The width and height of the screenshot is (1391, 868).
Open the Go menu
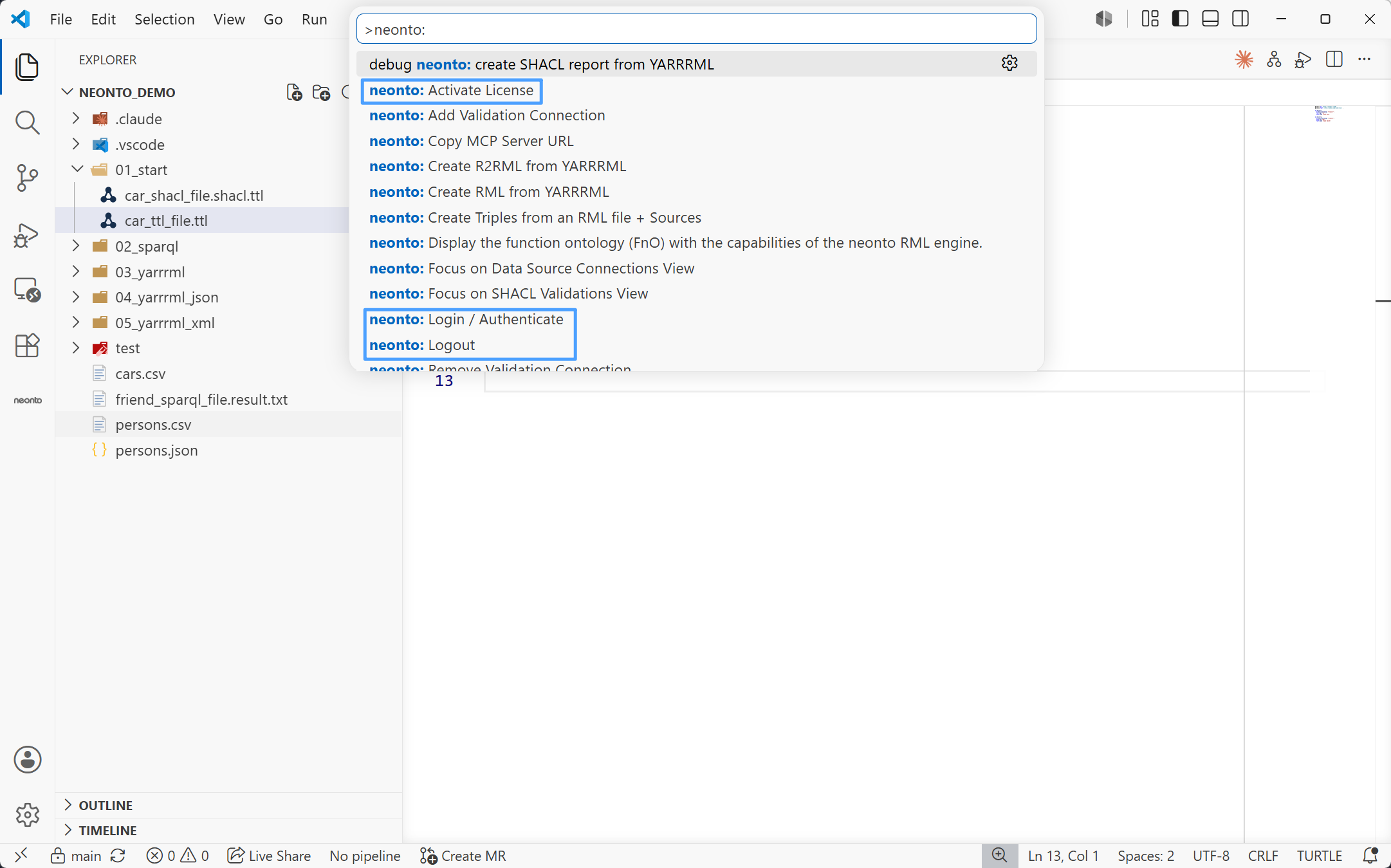click(x=273, y=19)
